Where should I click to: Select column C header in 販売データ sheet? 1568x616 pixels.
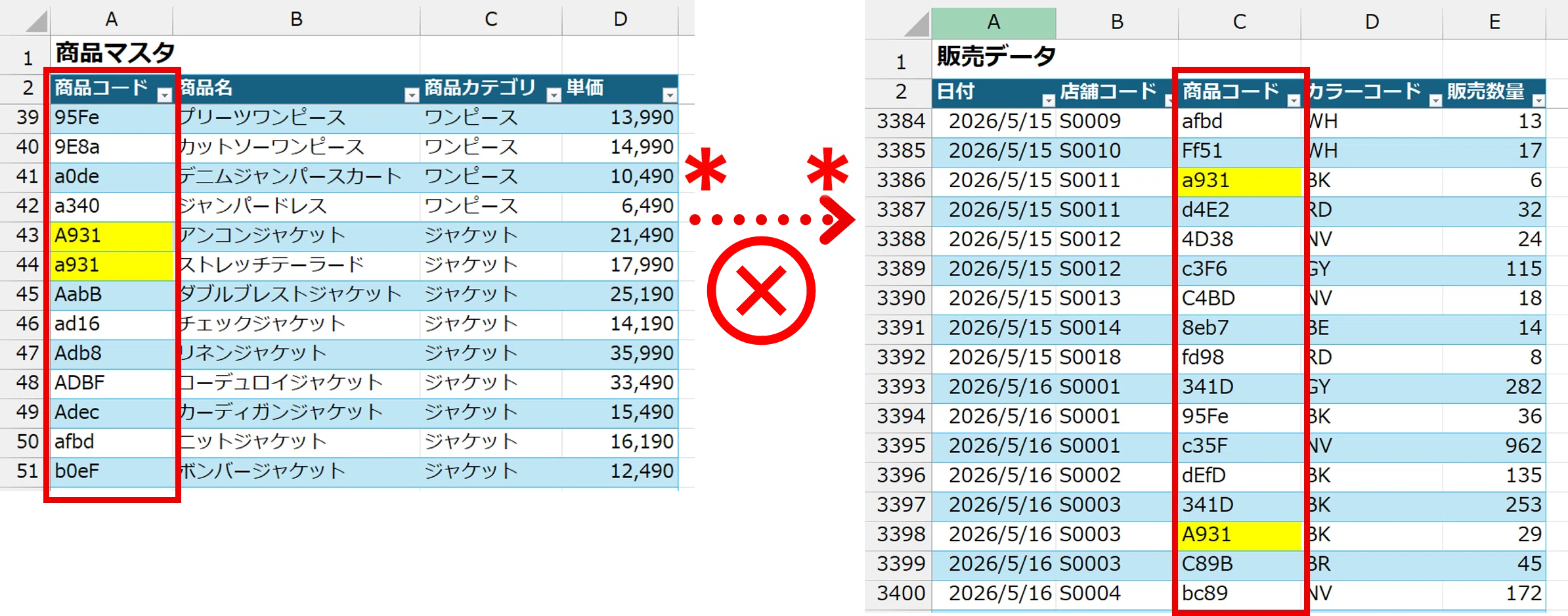pos(1240,23)
